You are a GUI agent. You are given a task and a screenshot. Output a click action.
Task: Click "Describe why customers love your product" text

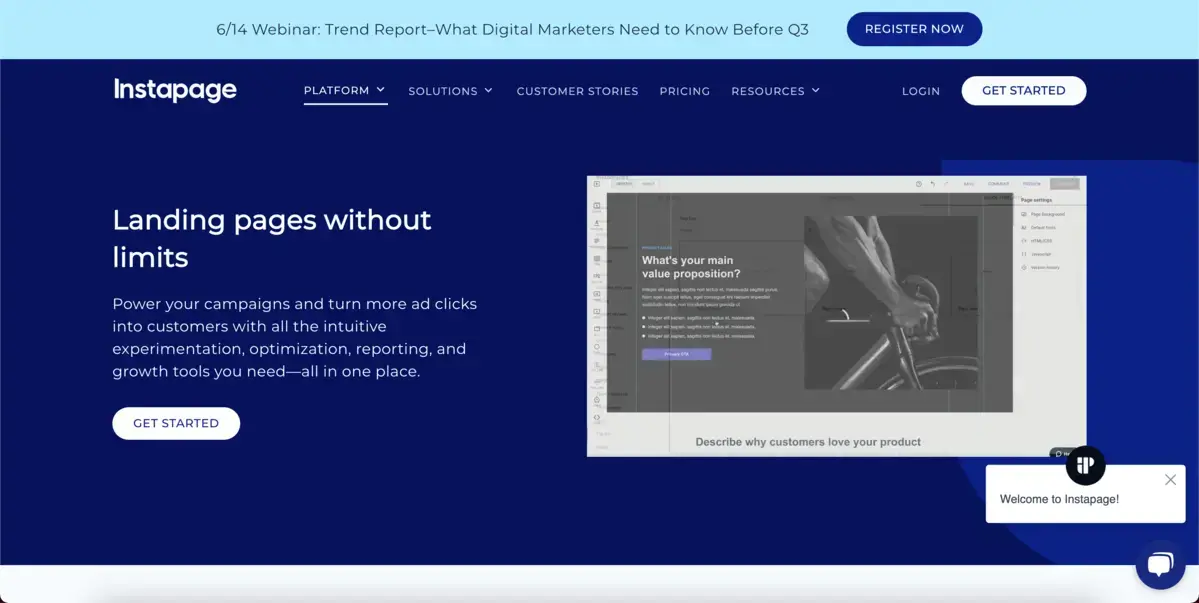pos(808,442)
